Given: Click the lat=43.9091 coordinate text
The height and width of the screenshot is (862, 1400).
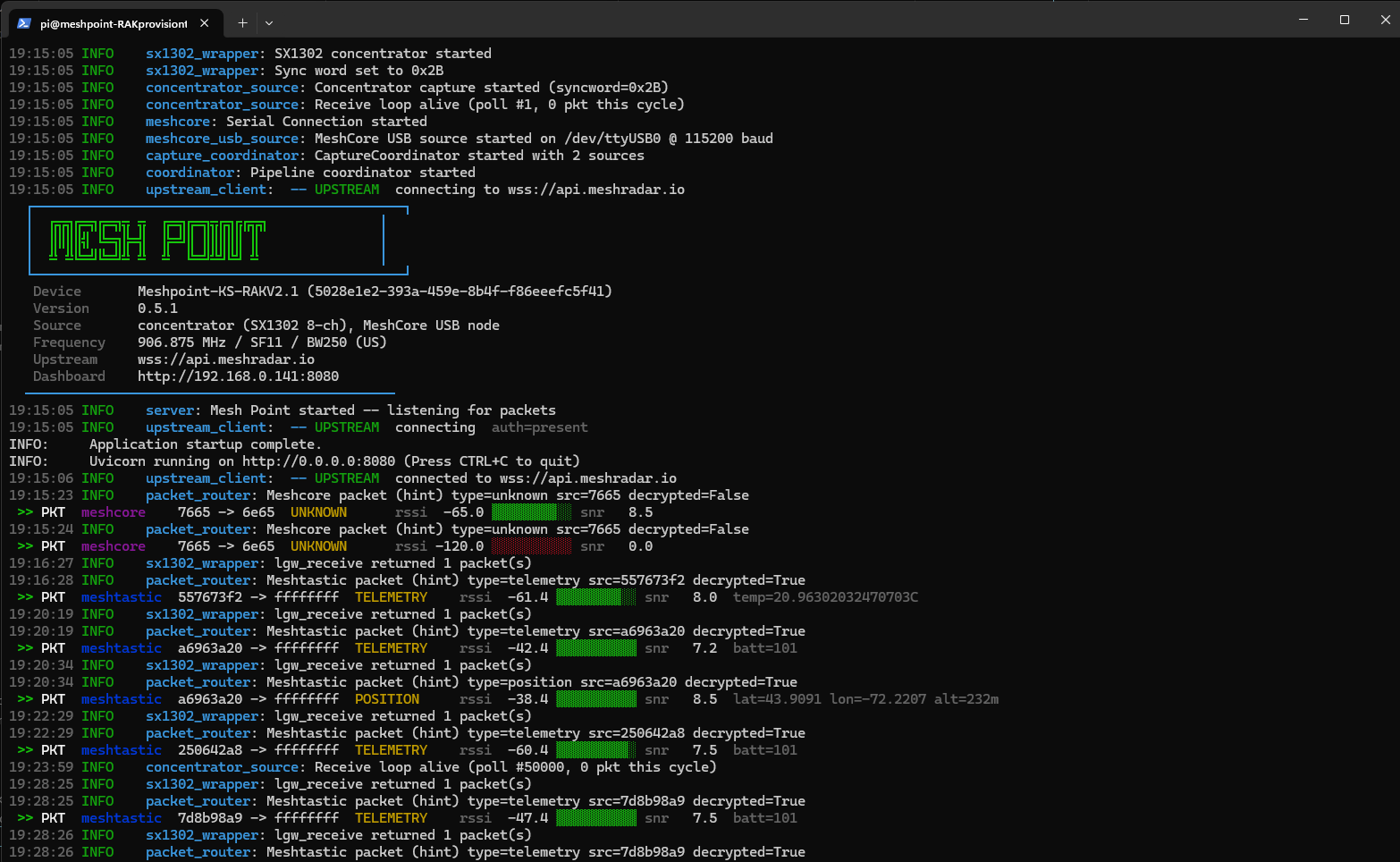Looking at the screenshot, I should [777, 699].
